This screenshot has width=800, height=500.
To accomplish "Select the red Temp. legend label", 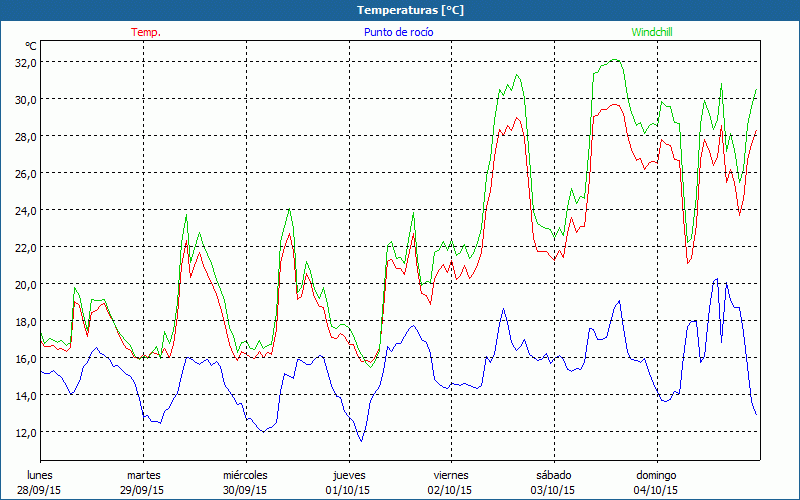I will tap(146, 32).
